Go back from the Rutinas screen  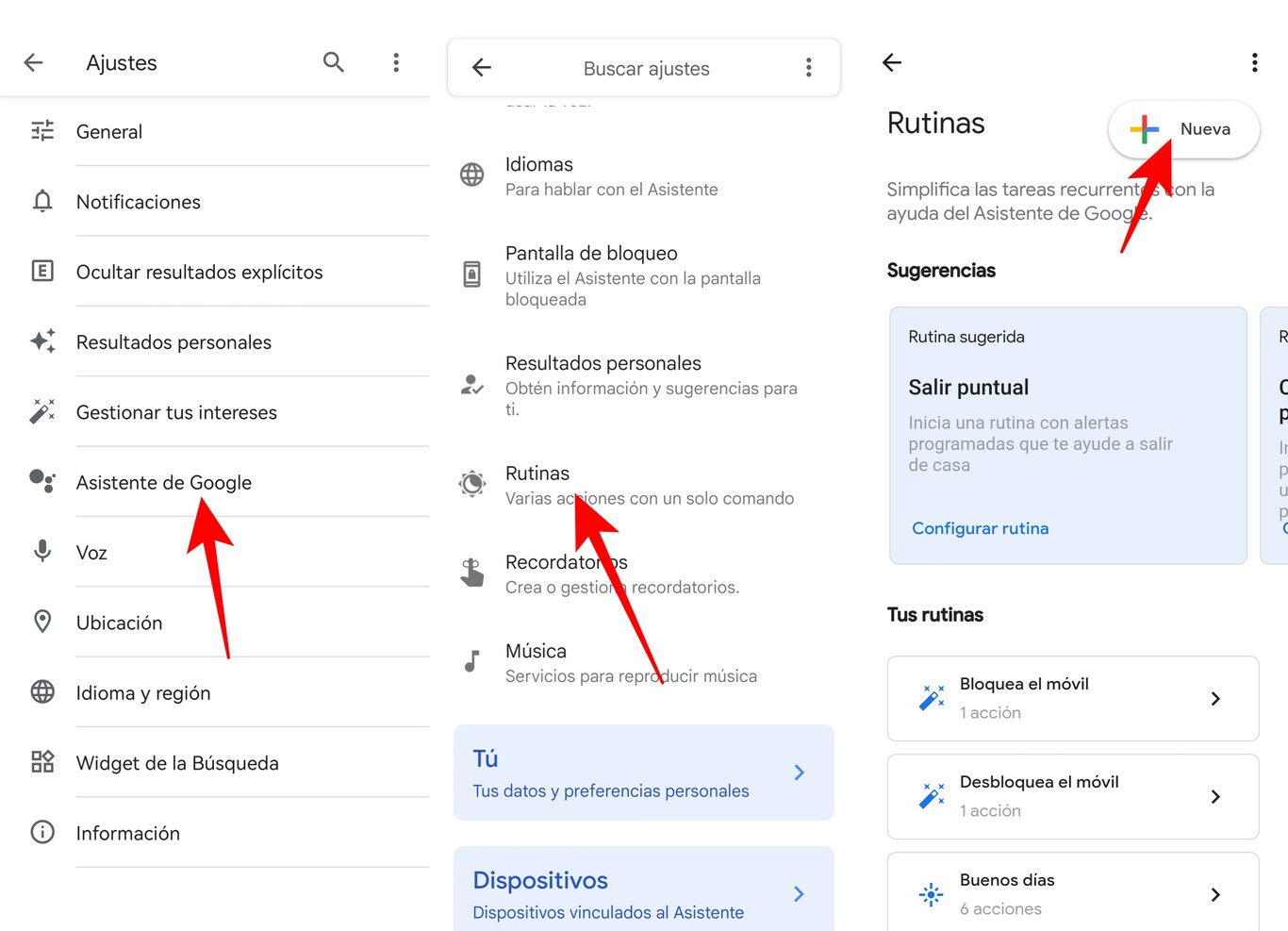(x=892, y=62)
